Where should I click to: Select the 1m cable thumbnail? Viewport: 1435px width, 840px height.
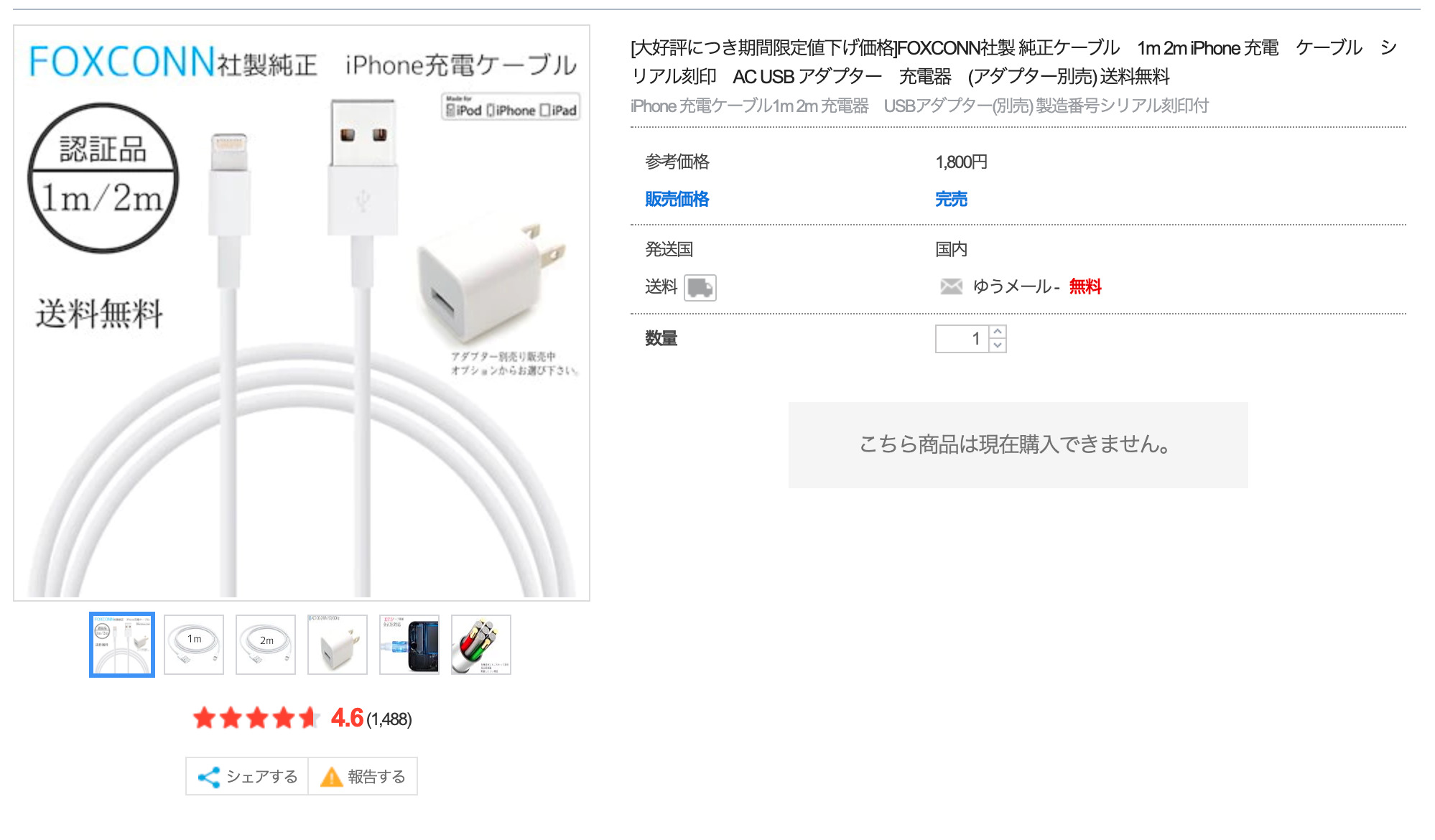pyautogui.click(x=194, y=645)
